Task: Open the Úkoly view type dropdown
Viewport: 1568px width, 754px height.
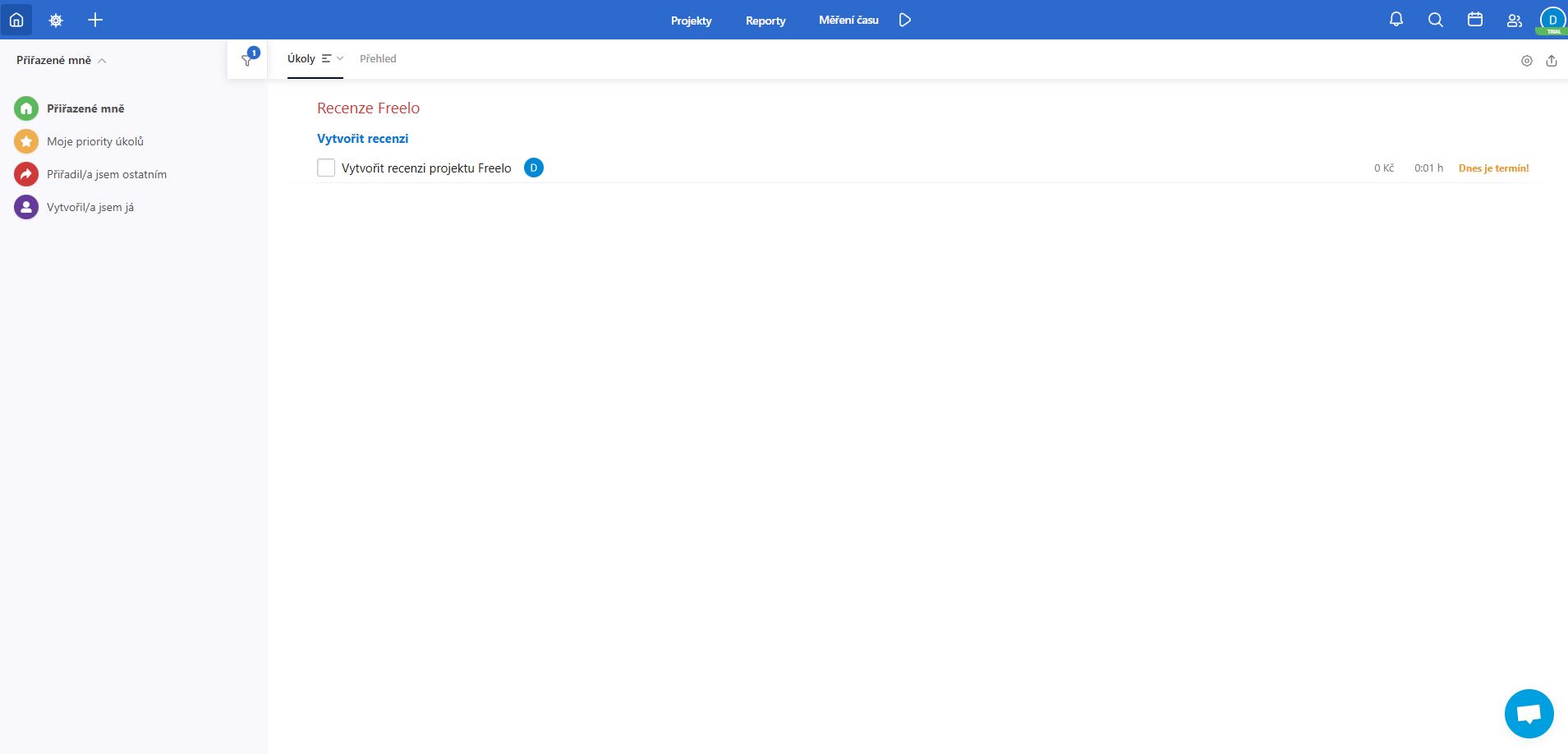Action: tap(333, 58)
